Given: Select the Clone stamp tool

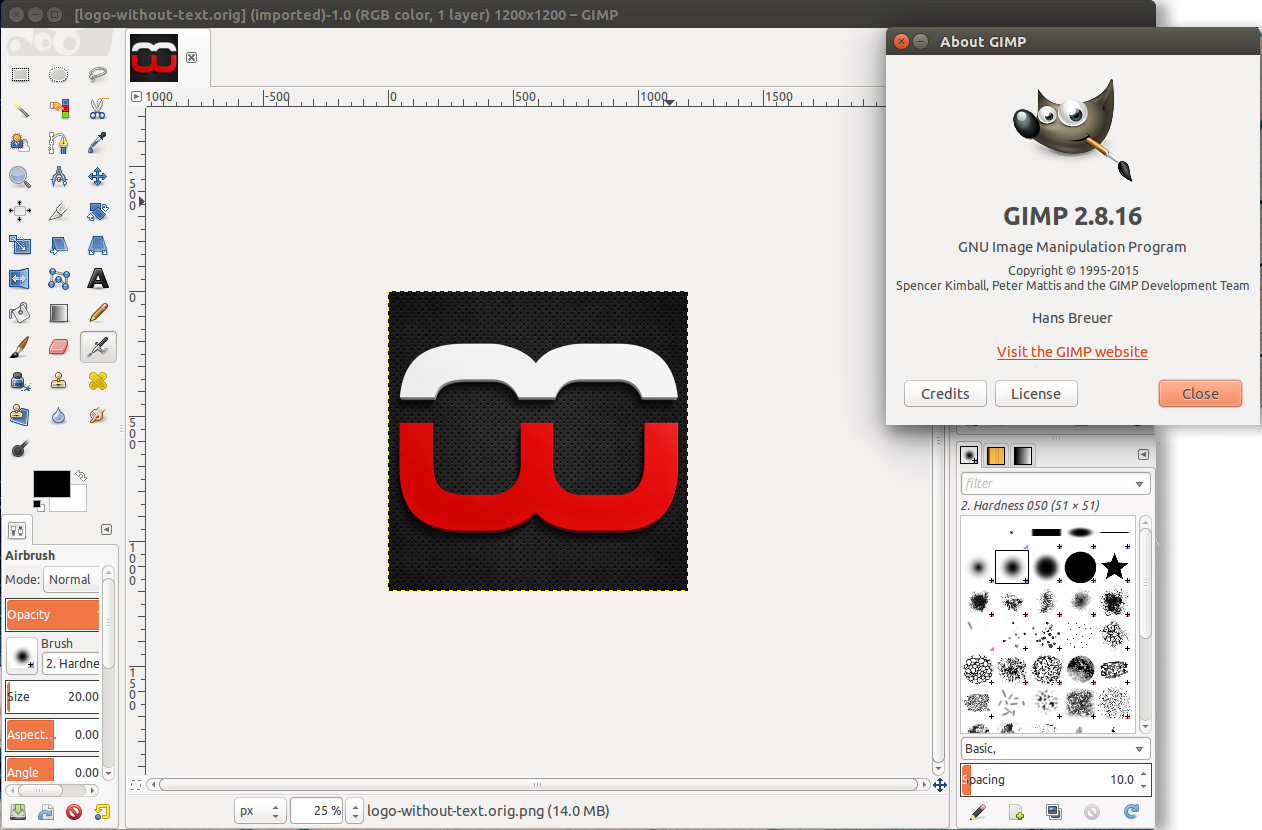Looking at the screenshot, I should [x=59, y=381].
